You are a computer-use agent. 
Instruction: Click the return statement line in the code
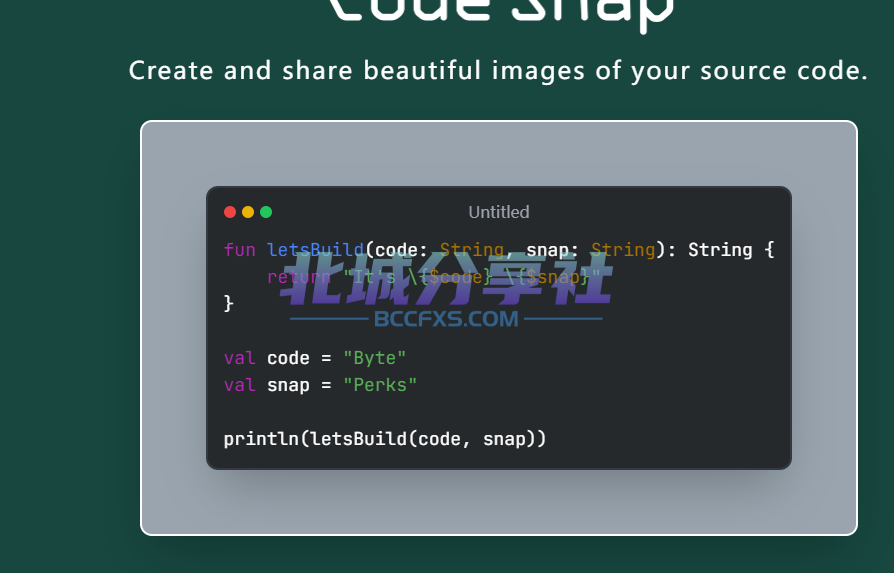pos(433,277)
